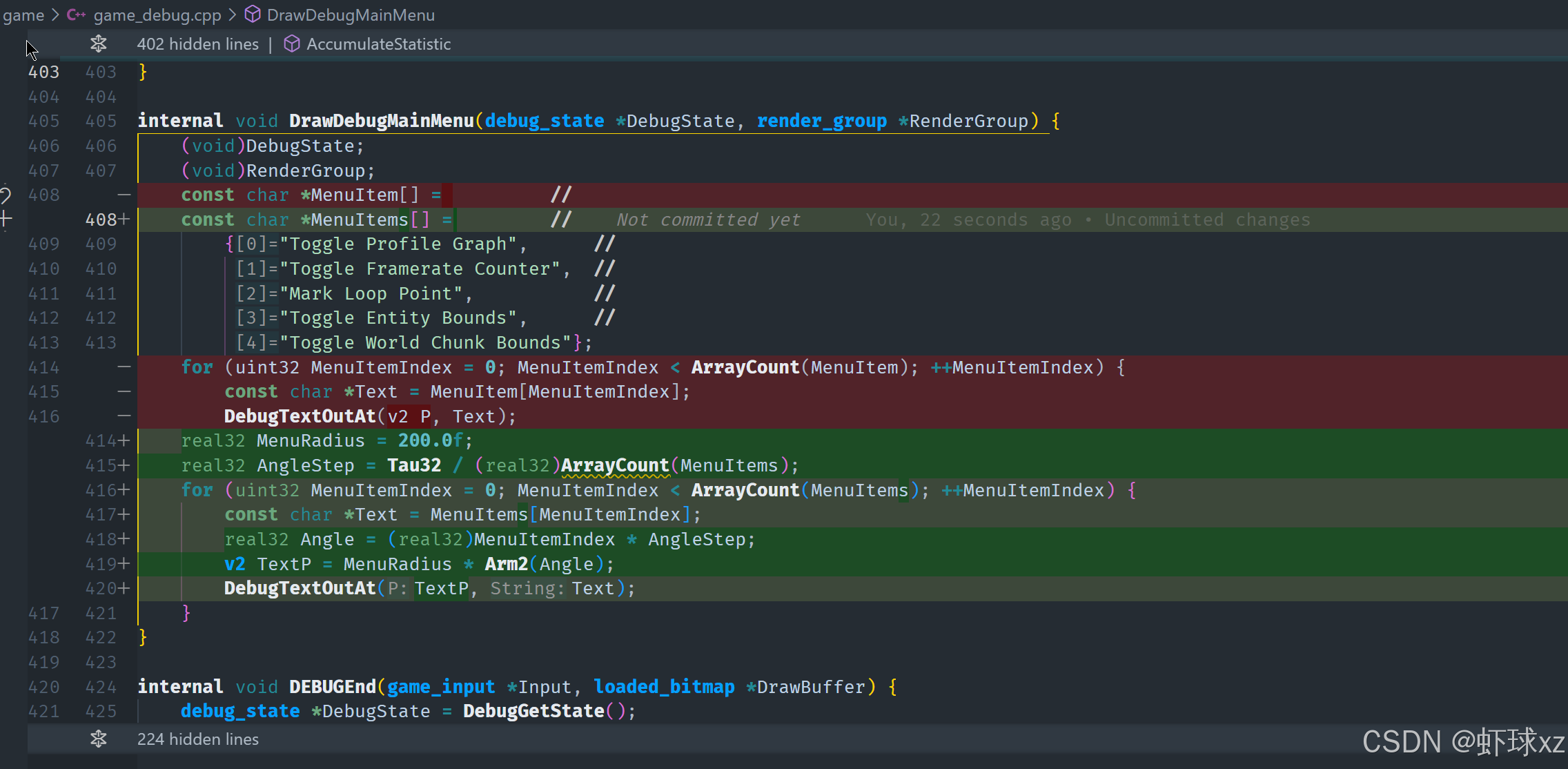Viewport: 1568px width, 769px height.
Task: Click the loaded_bitmap parameter type
Action: (x=664, y=687)
